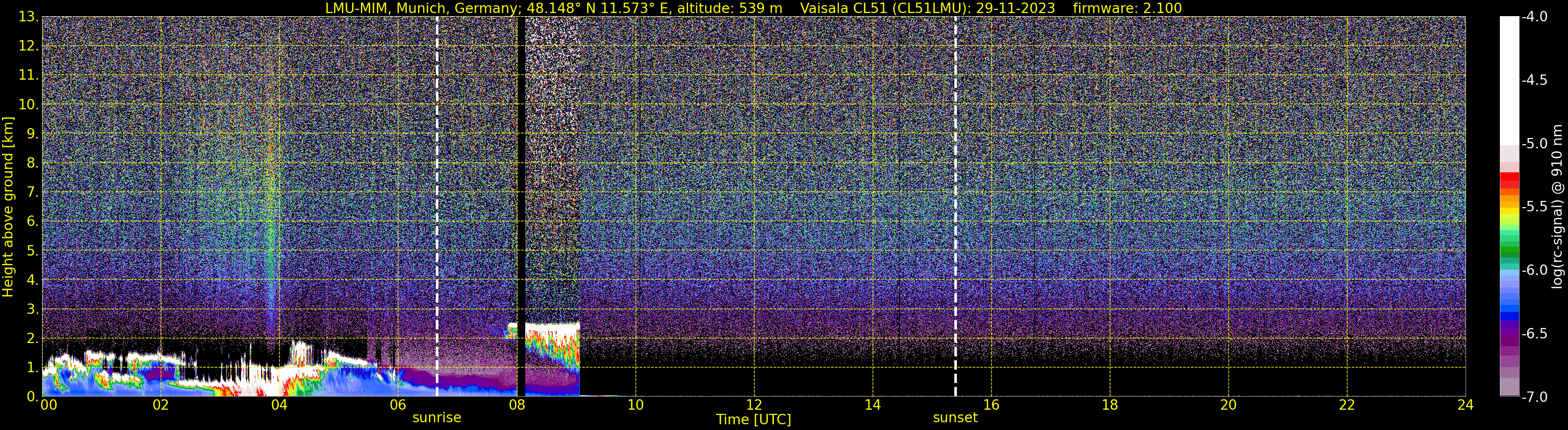Click the Vaisala CL51 date text in the title

coord(927,8)
